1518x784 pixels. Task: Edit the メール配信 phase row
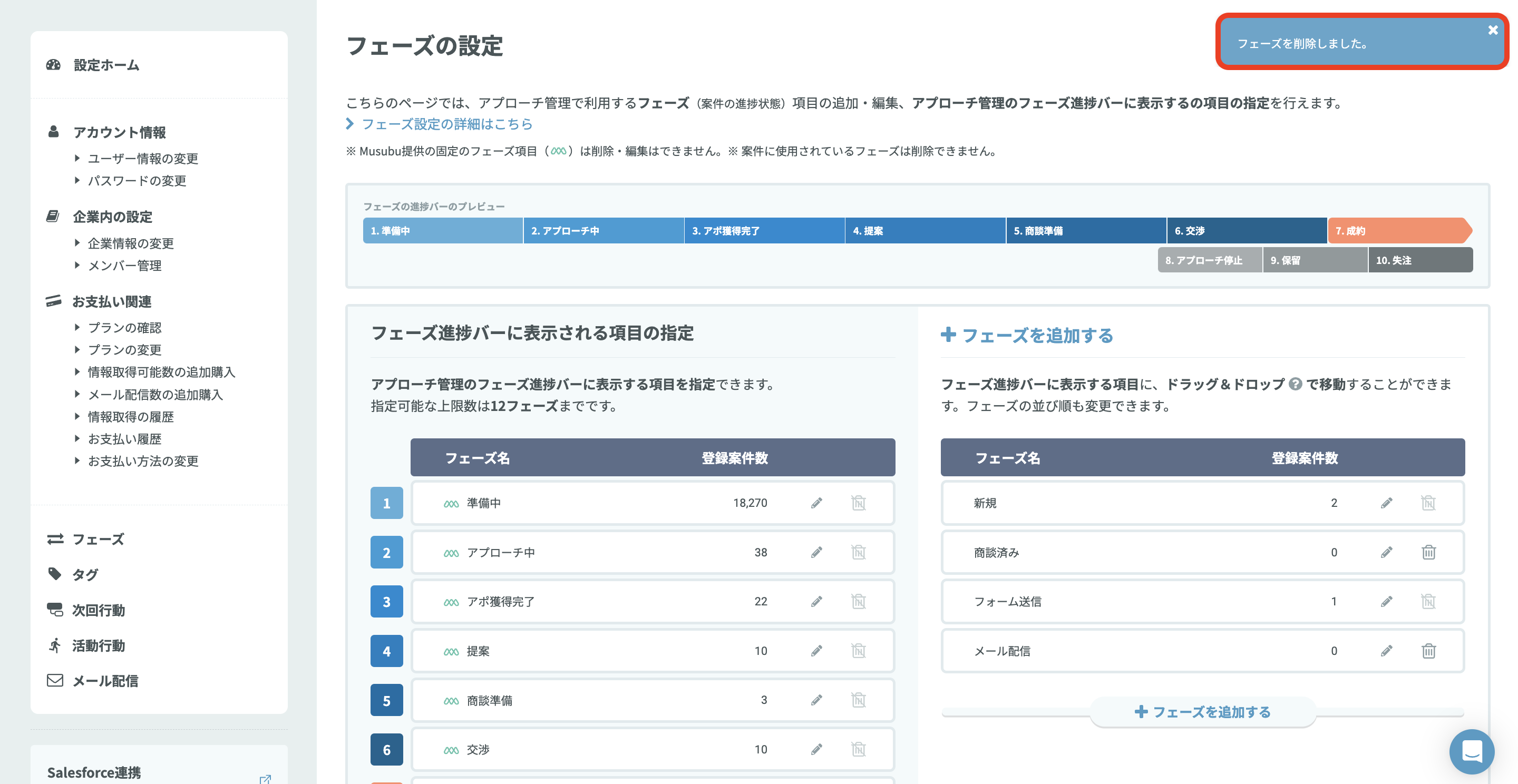1387,651
